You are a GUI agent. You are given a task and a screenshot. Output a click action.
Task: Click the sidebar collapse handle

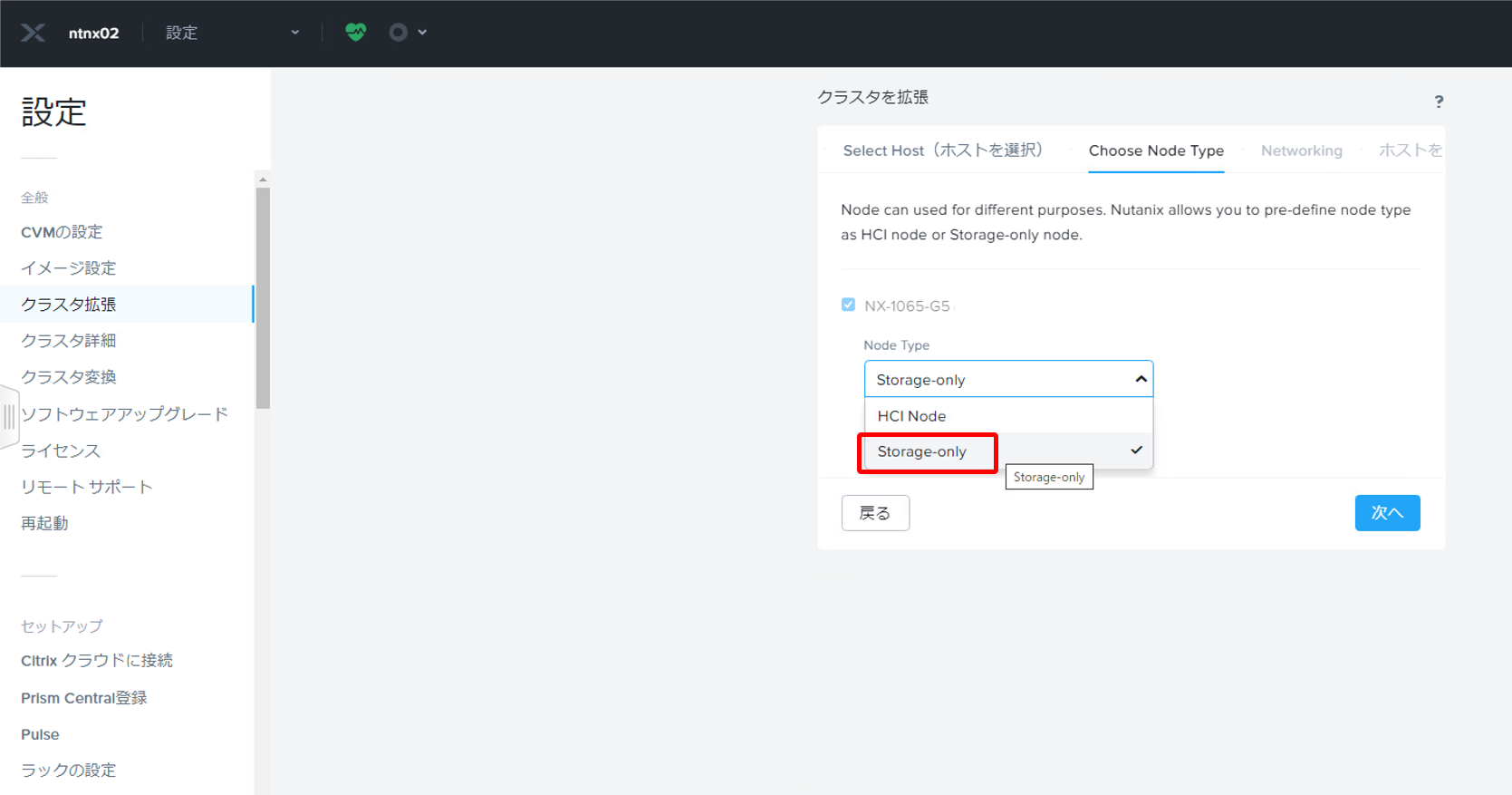coord(9,416)
